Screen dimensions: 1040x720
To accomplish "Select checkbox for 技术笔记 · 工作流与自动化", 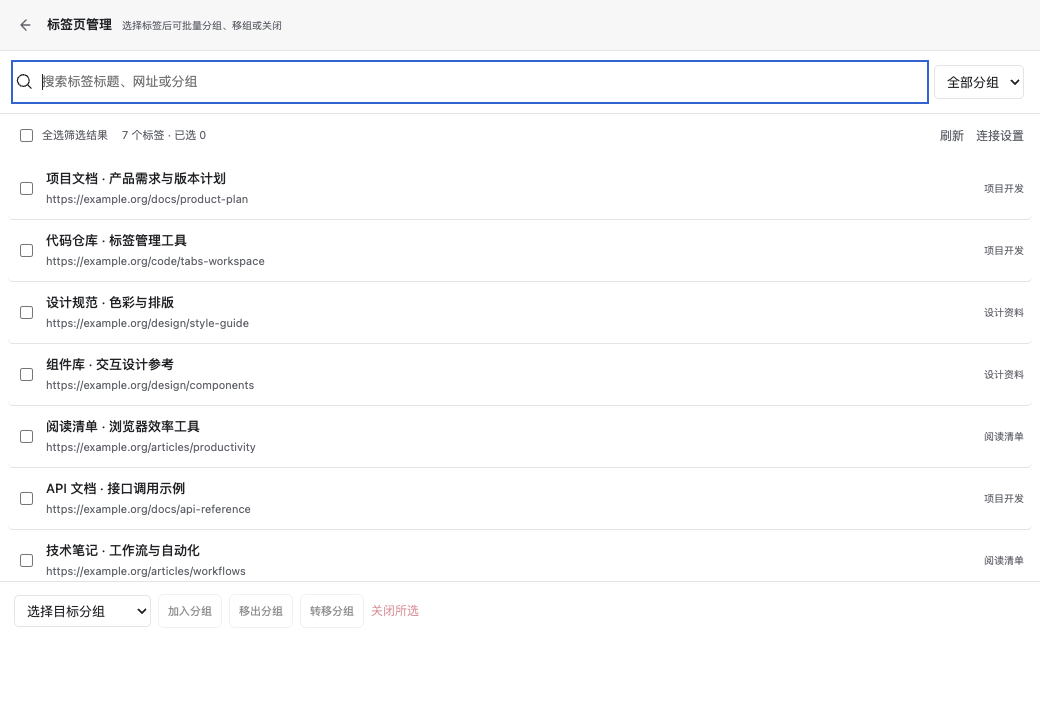I will 27,561.
